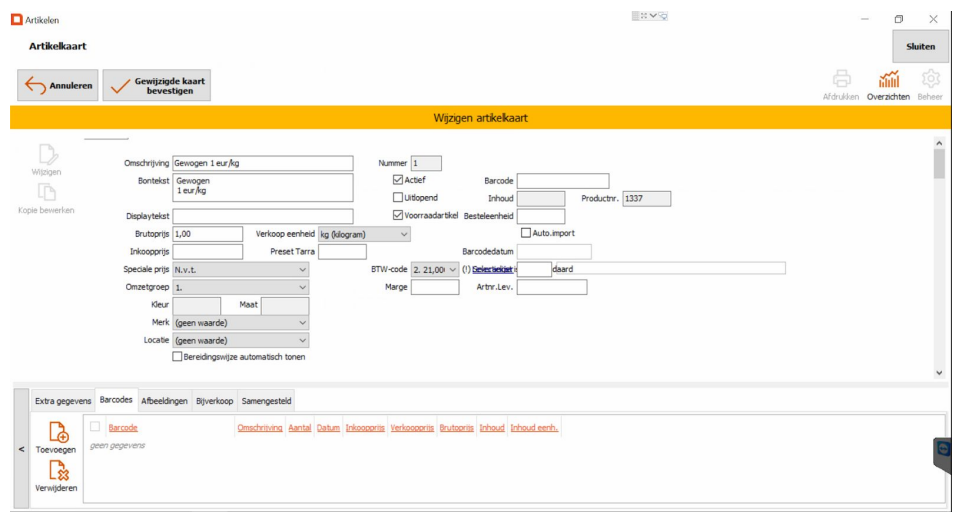The image size is (963, 525).
Task: Click the Afdrukken printer icon
Action: 841,80
